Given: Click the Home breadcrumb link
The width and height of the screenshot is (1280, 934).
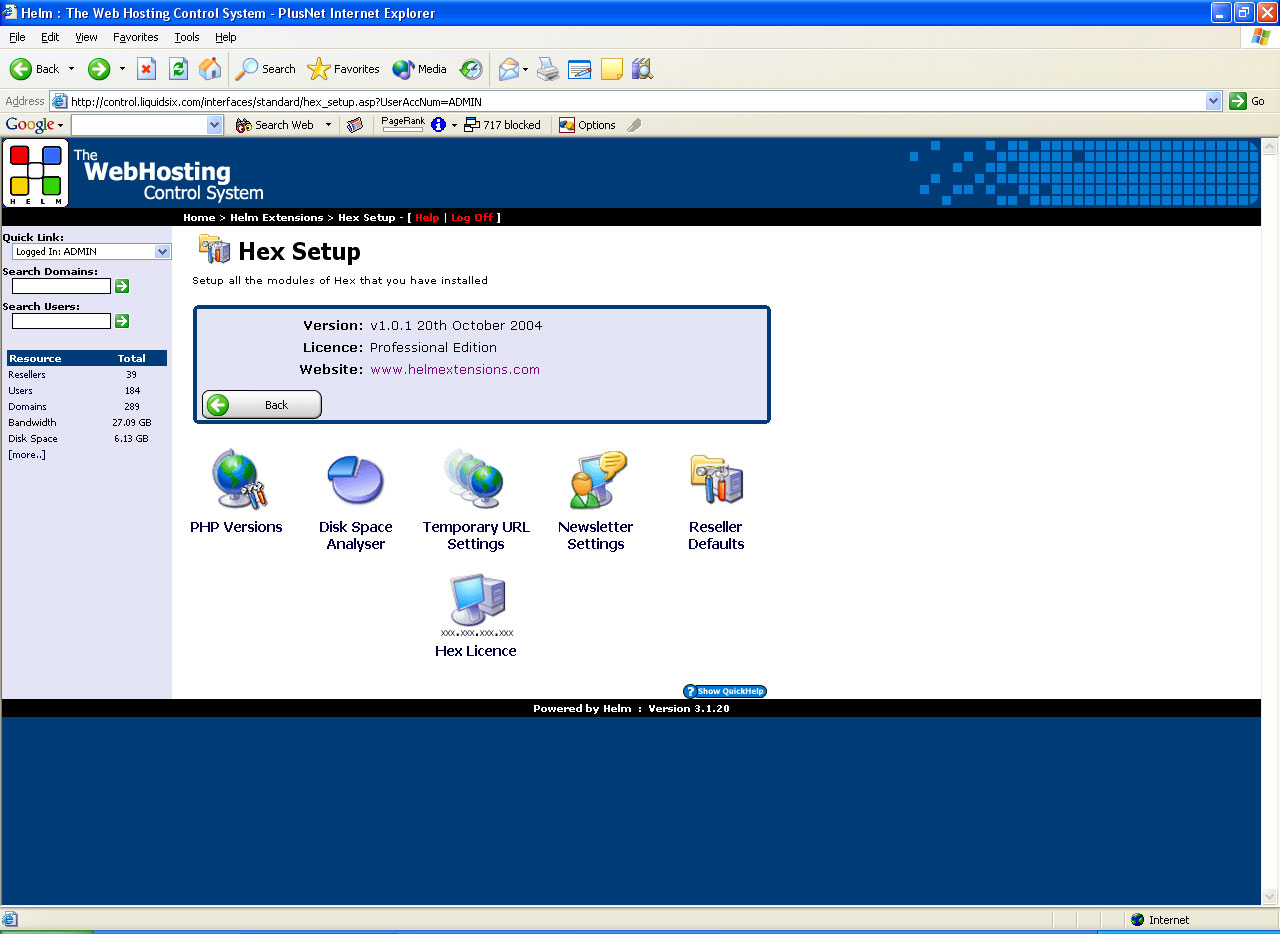Looking at the screenshot, I should [199, 217].
